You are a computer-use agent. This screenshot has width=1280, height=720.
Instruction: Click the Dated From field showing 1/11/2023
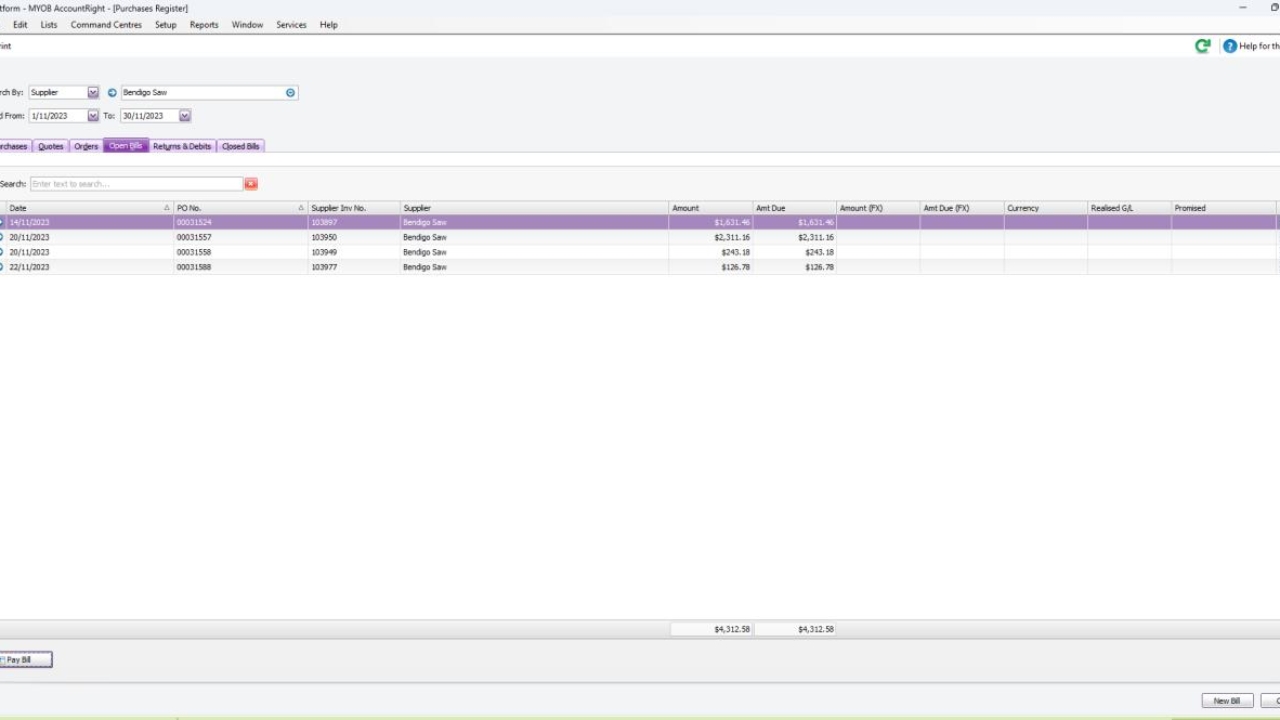pos(58,116)
